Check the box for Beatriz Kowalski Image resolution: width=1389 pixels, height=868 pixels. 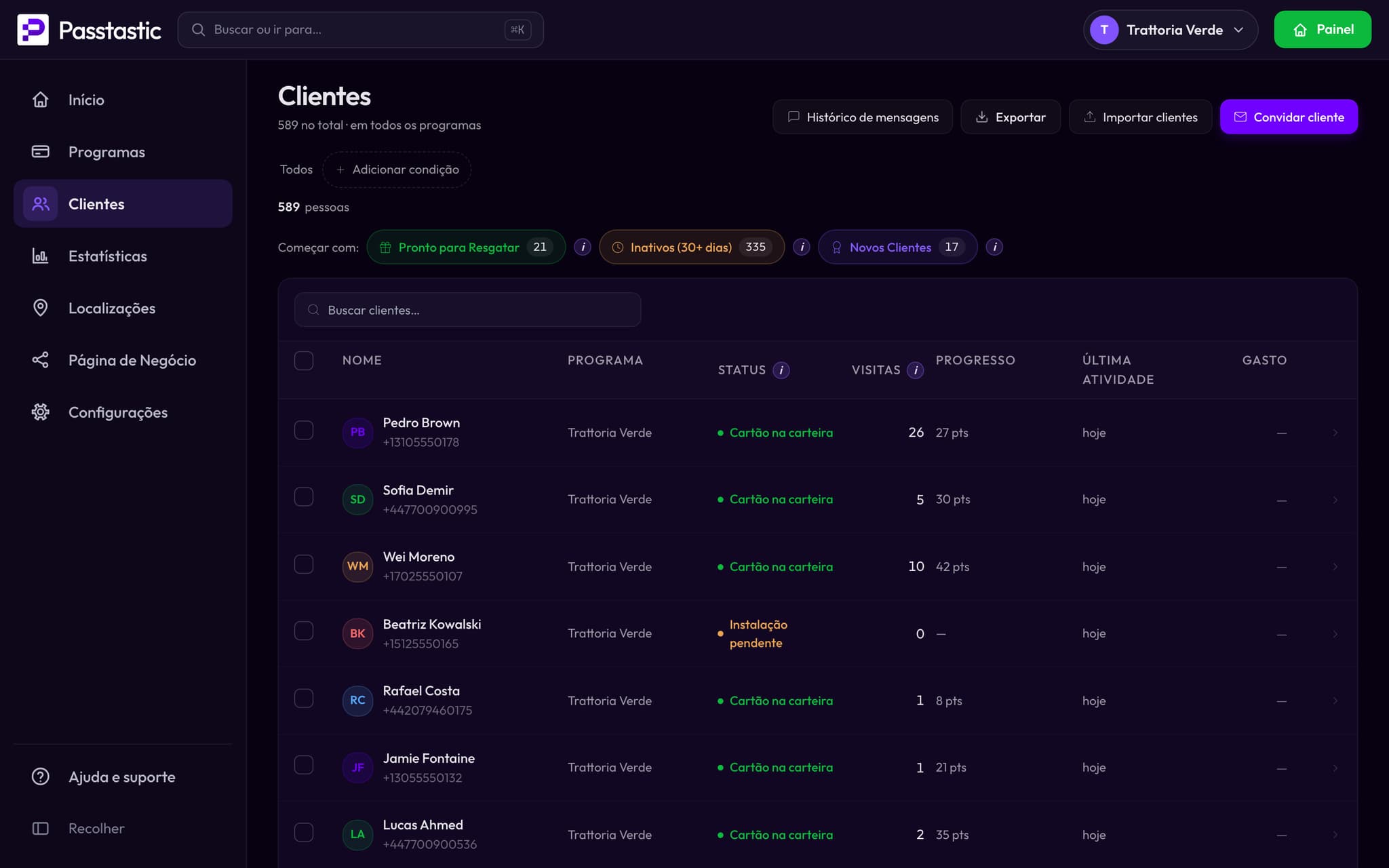(x=304, y=631)
